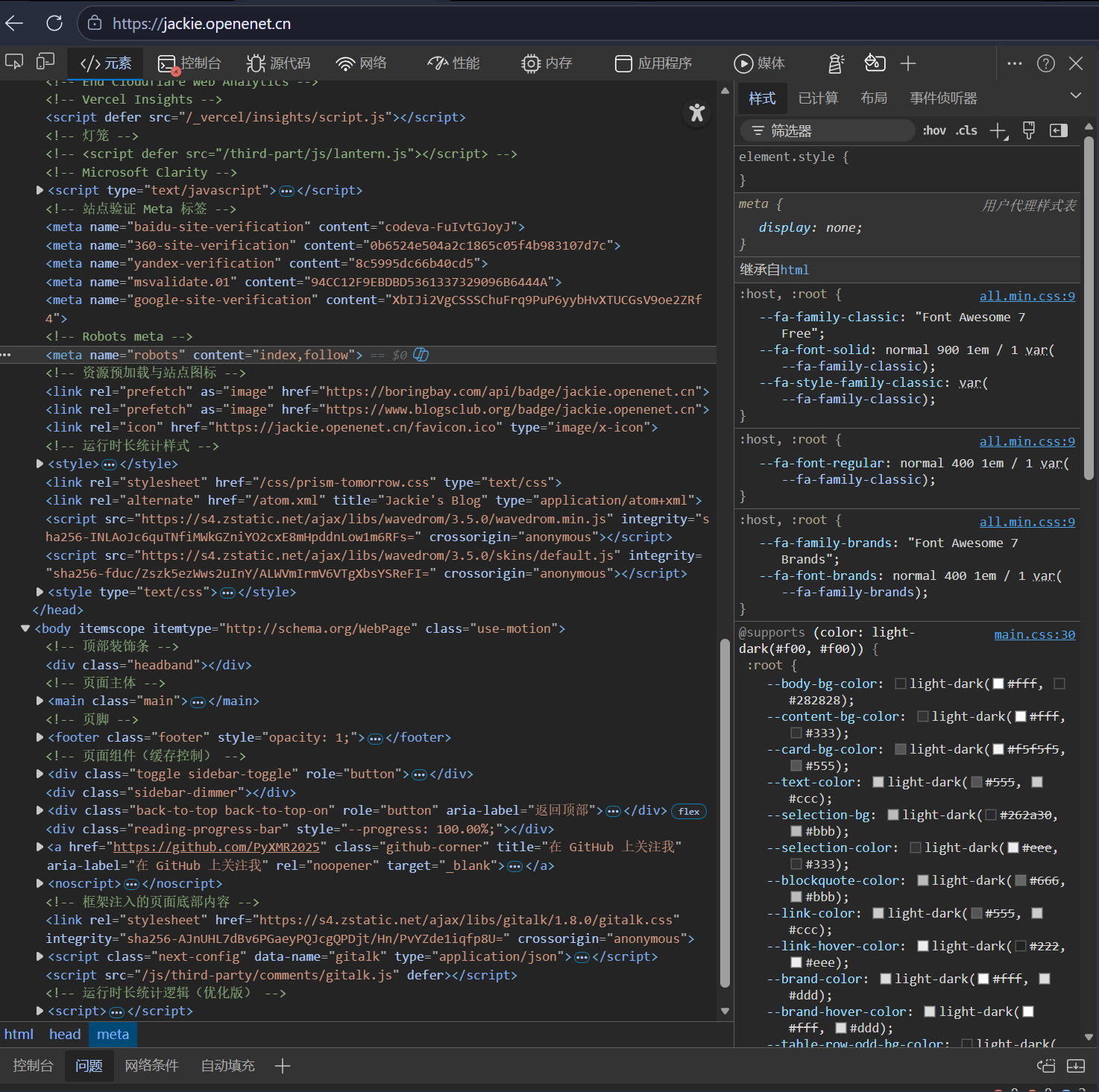Image resolution: width=1099 pixels, height=1092 pixels.
Task: Click the paintbrush rendering emulation icon
Action: coord(1029,131)
